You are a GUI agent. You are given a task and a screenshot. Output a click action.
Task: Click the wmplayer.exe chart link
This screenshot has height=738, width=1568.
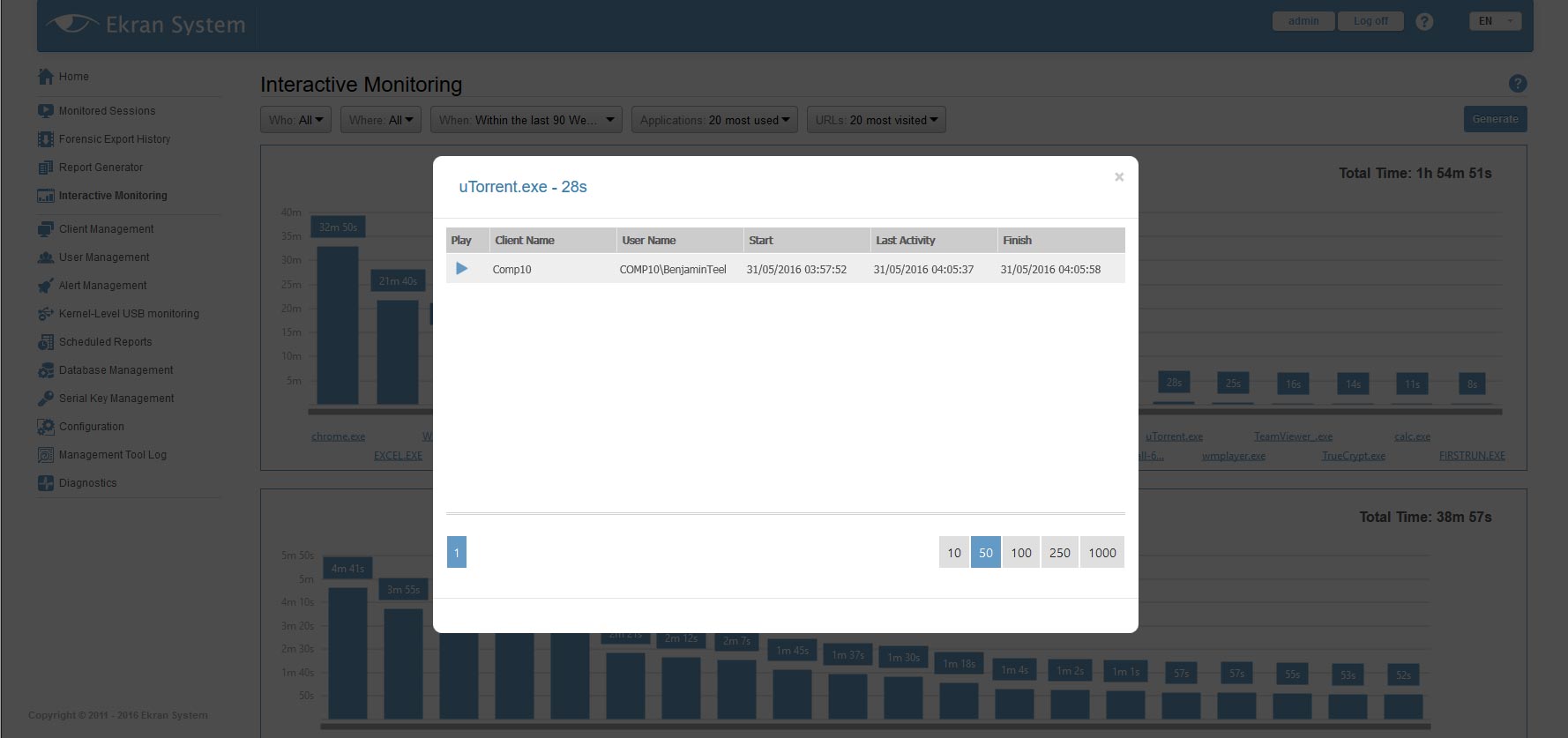point(1234,456)
